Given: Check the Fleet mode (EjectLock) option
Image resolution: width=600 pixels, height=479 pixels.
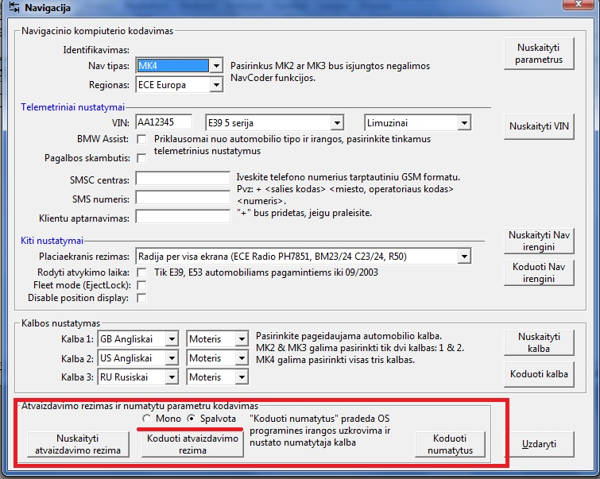Looking at the screenshot, I should (142, 285).
